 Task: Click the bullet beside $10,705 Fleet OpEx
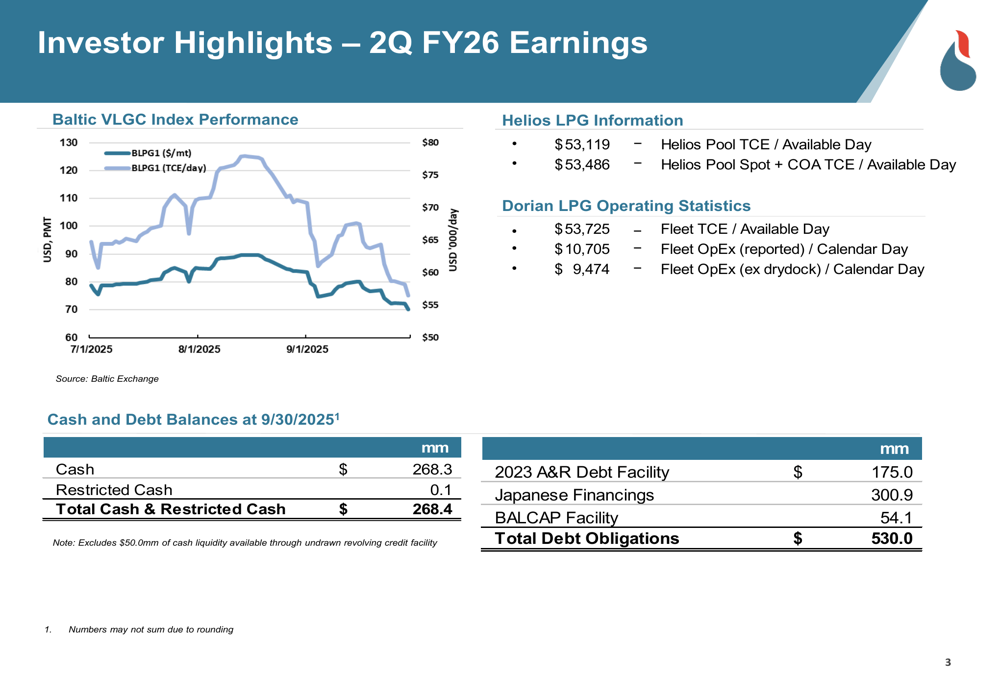(x=514, y=250)
